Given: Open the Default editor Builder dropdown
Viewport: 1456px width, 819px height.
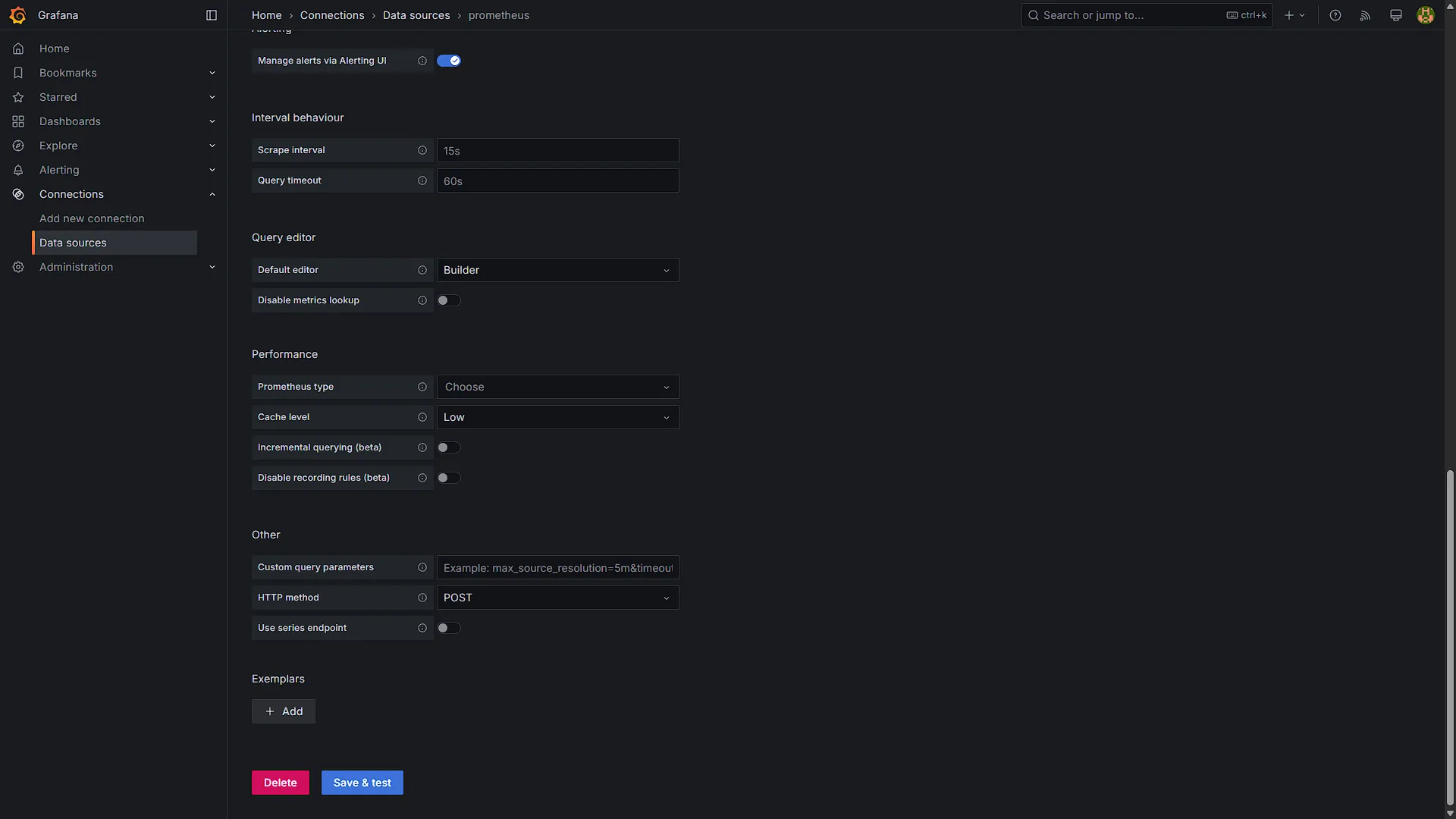Looking at the screenshot, I should (557, 270).
